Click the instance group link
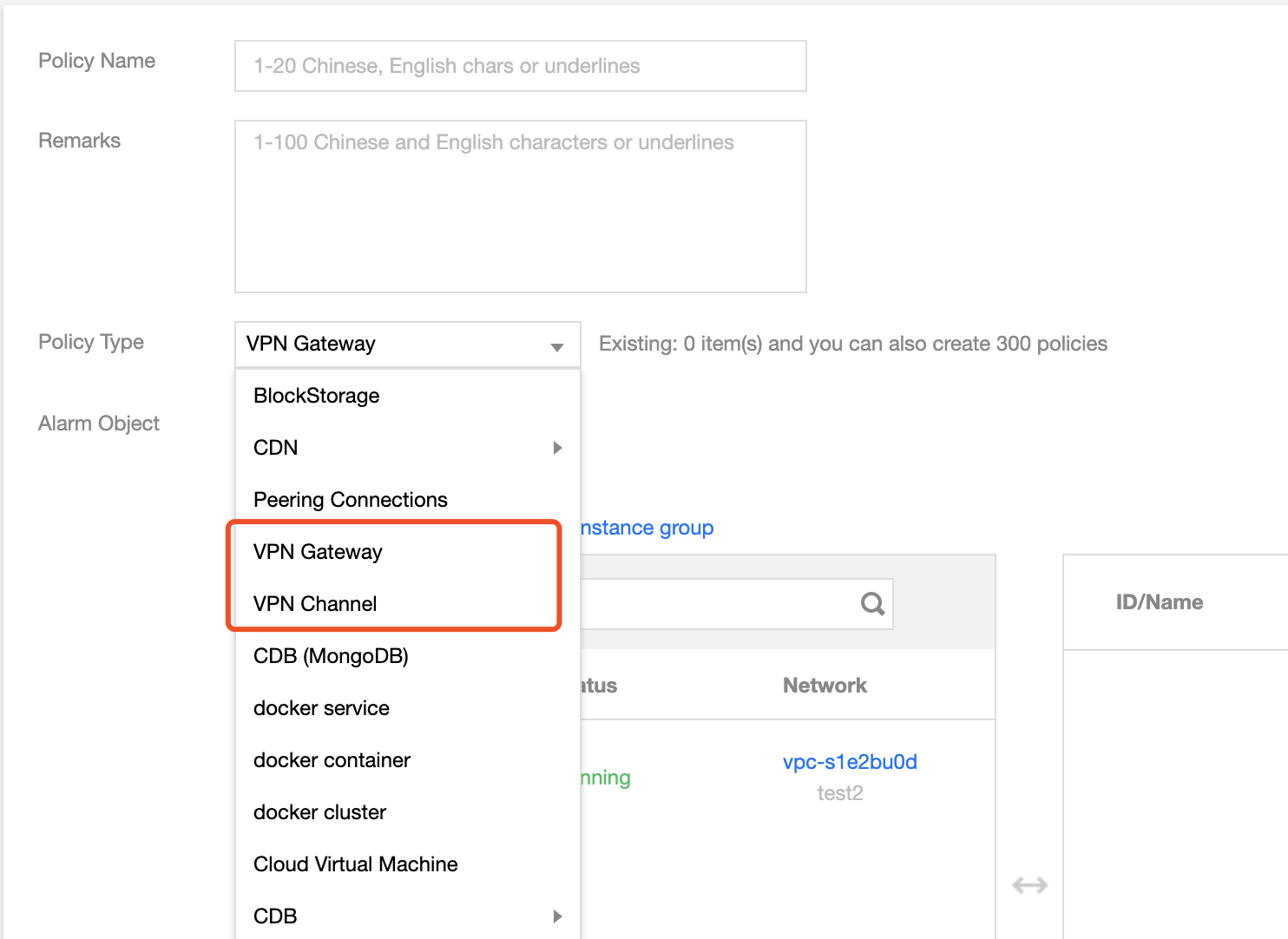 [x=647, y=528]
